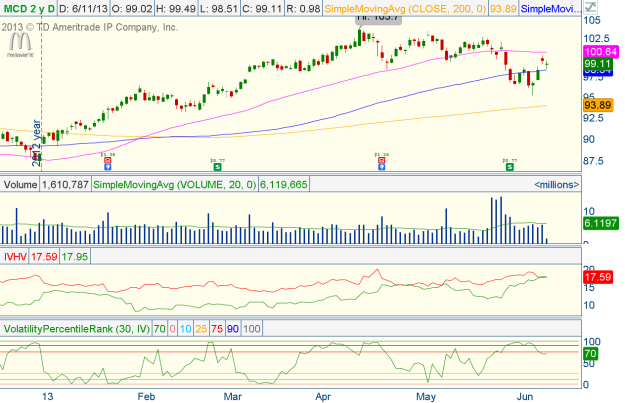This screenshot has width=625, height=403.
Task: Click the TD Ameritrade IP Company copyright text
Action: click(90, 28)
